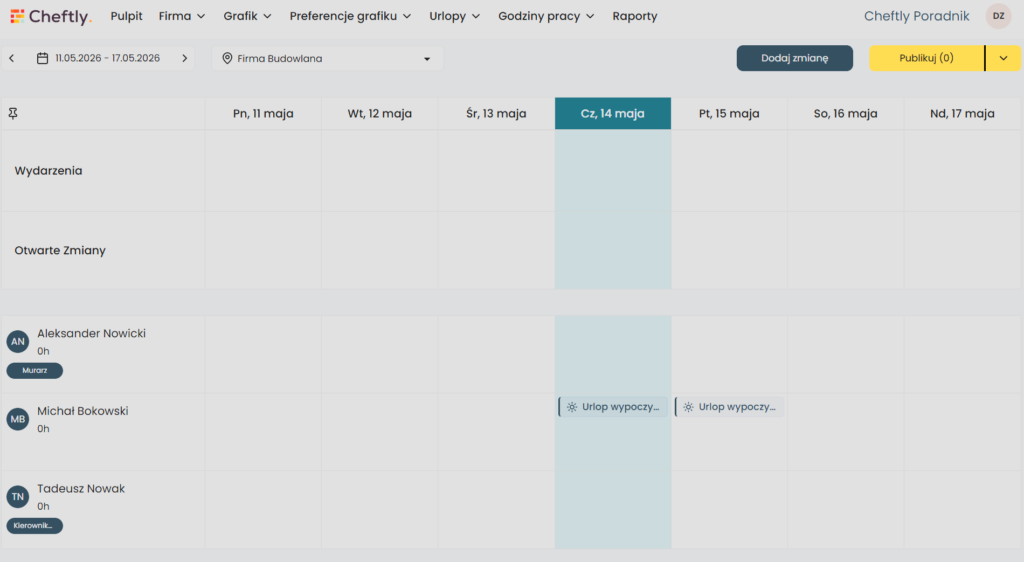Go to previous week arrow
The width and height of the screenshot is (1024, 562).
coord(12,58)
